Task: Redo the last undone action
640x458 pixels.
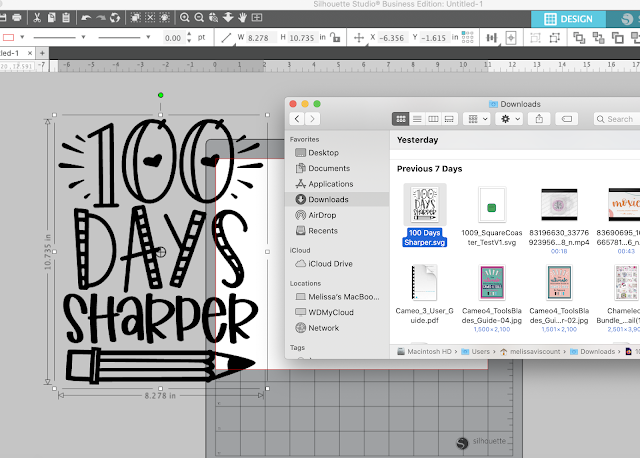Action: tap(101, 18)
